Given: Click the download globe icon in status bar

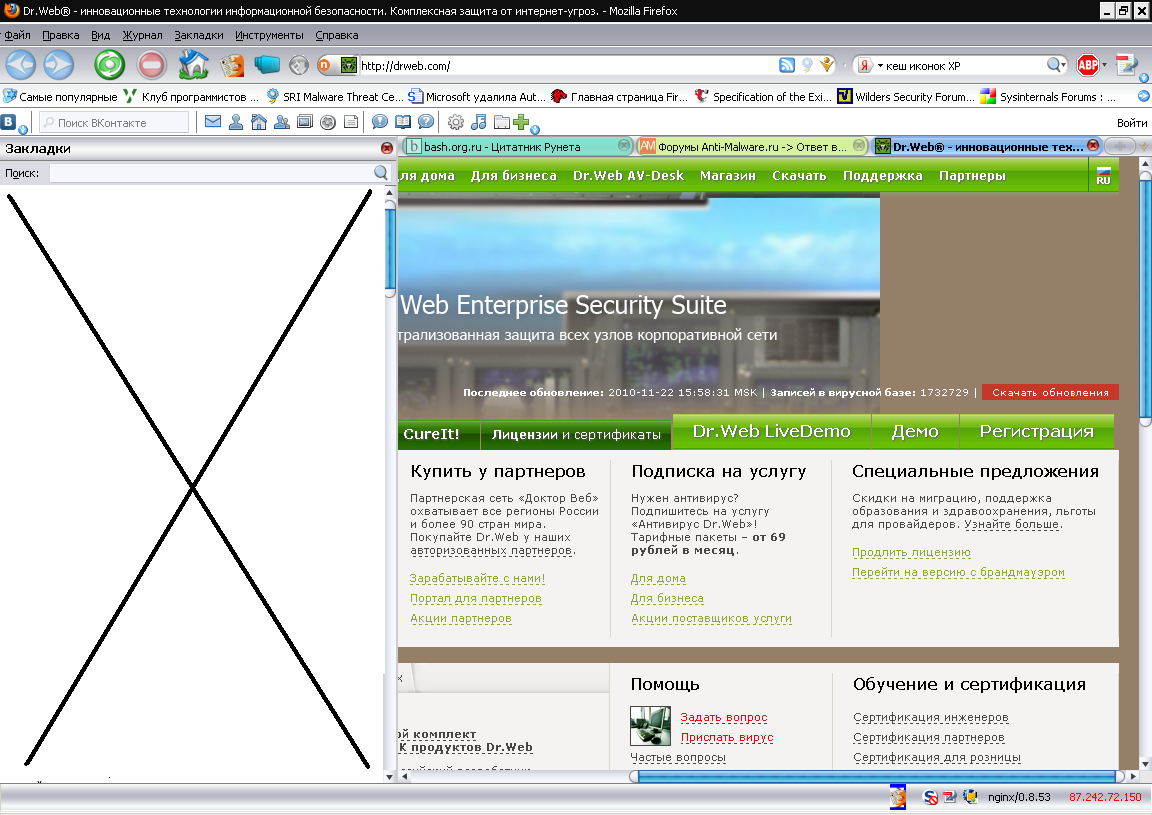Looking at the screenshot, I should coord(970,797).
